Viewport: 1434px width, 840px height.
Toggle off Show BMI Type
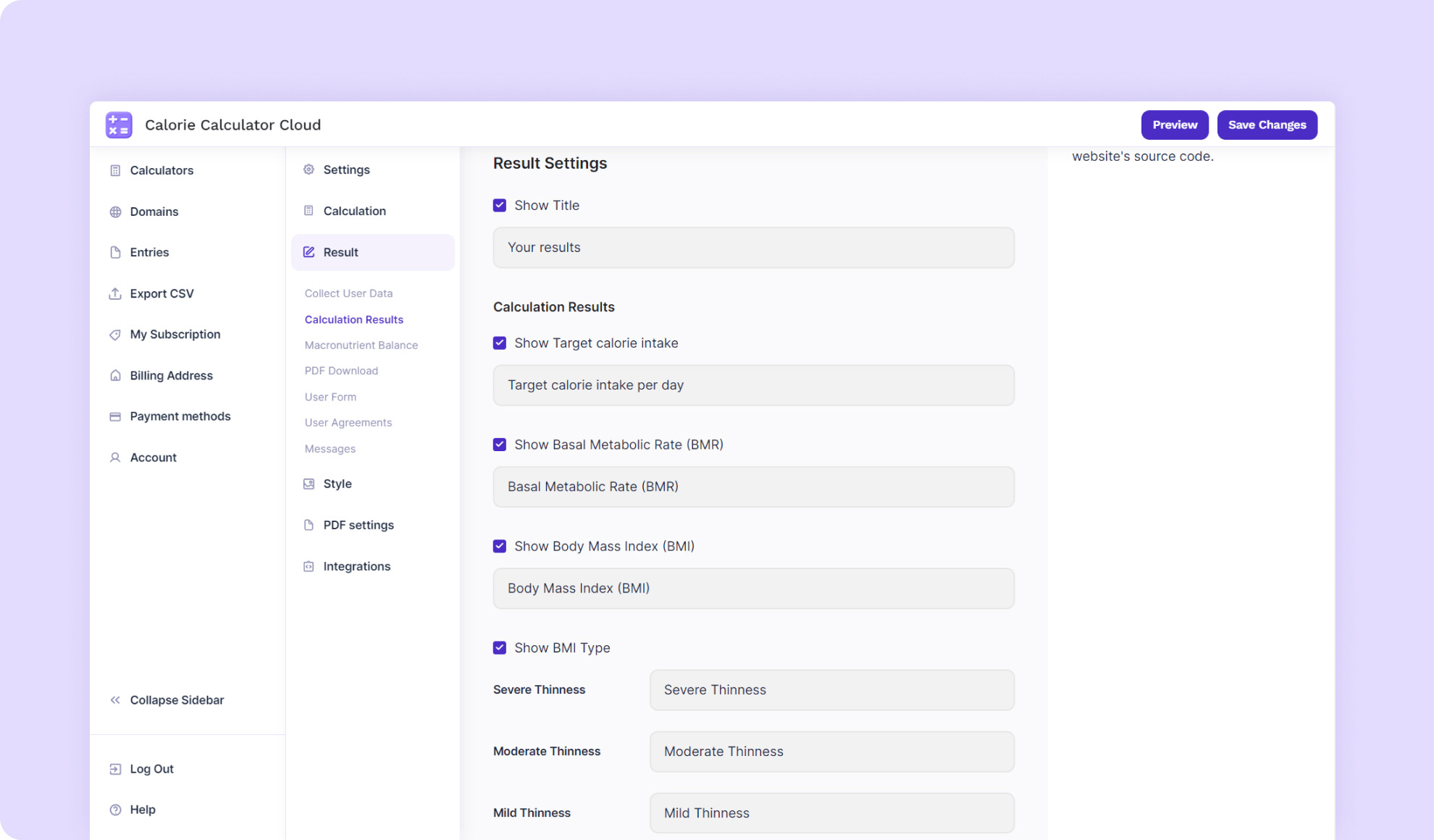tap(500, 647)
